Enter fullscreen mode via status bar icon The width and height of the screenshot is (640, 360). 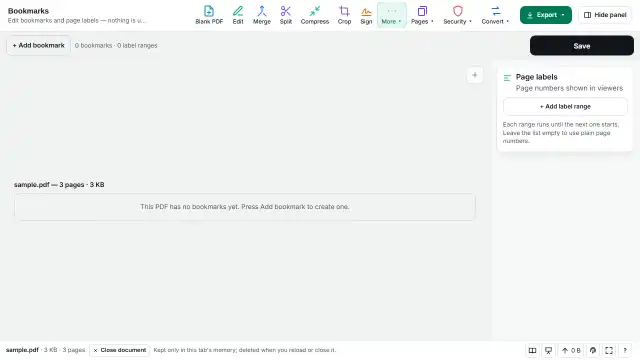click(x=609, y=350)
